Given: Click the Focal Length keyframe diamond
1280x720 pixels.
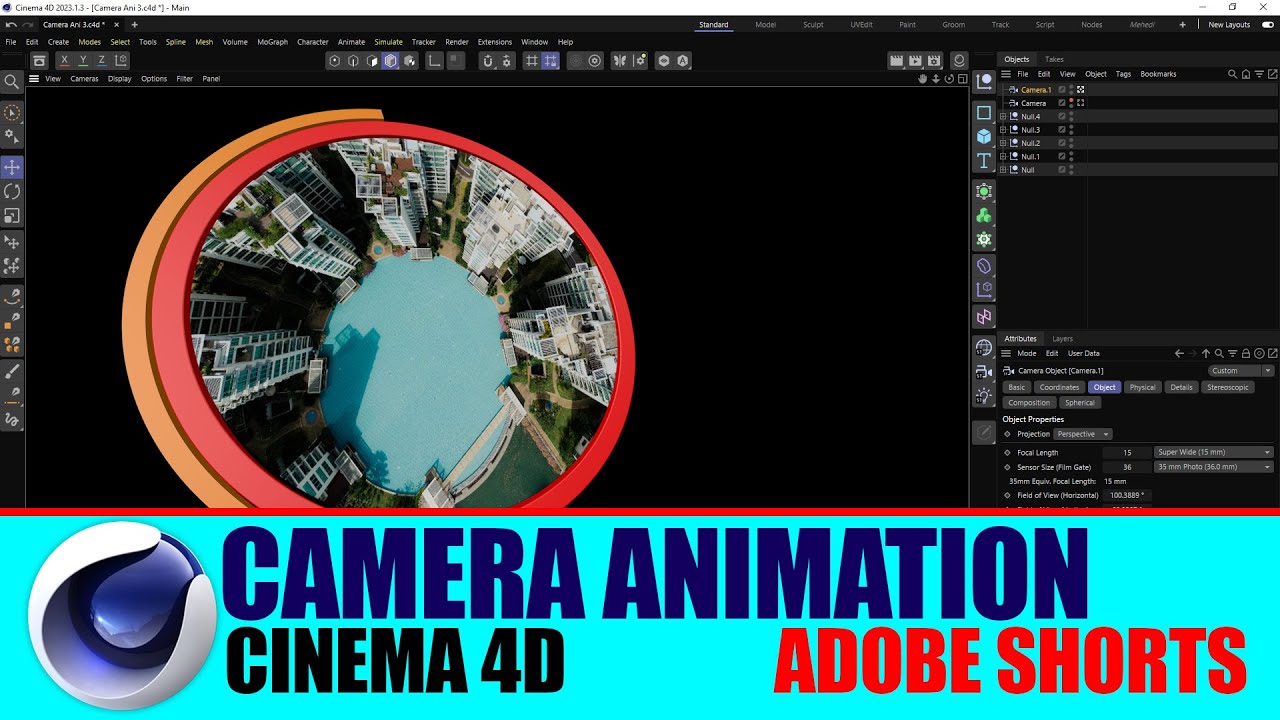Looking at the screenshot, I should pos(1007,452).
